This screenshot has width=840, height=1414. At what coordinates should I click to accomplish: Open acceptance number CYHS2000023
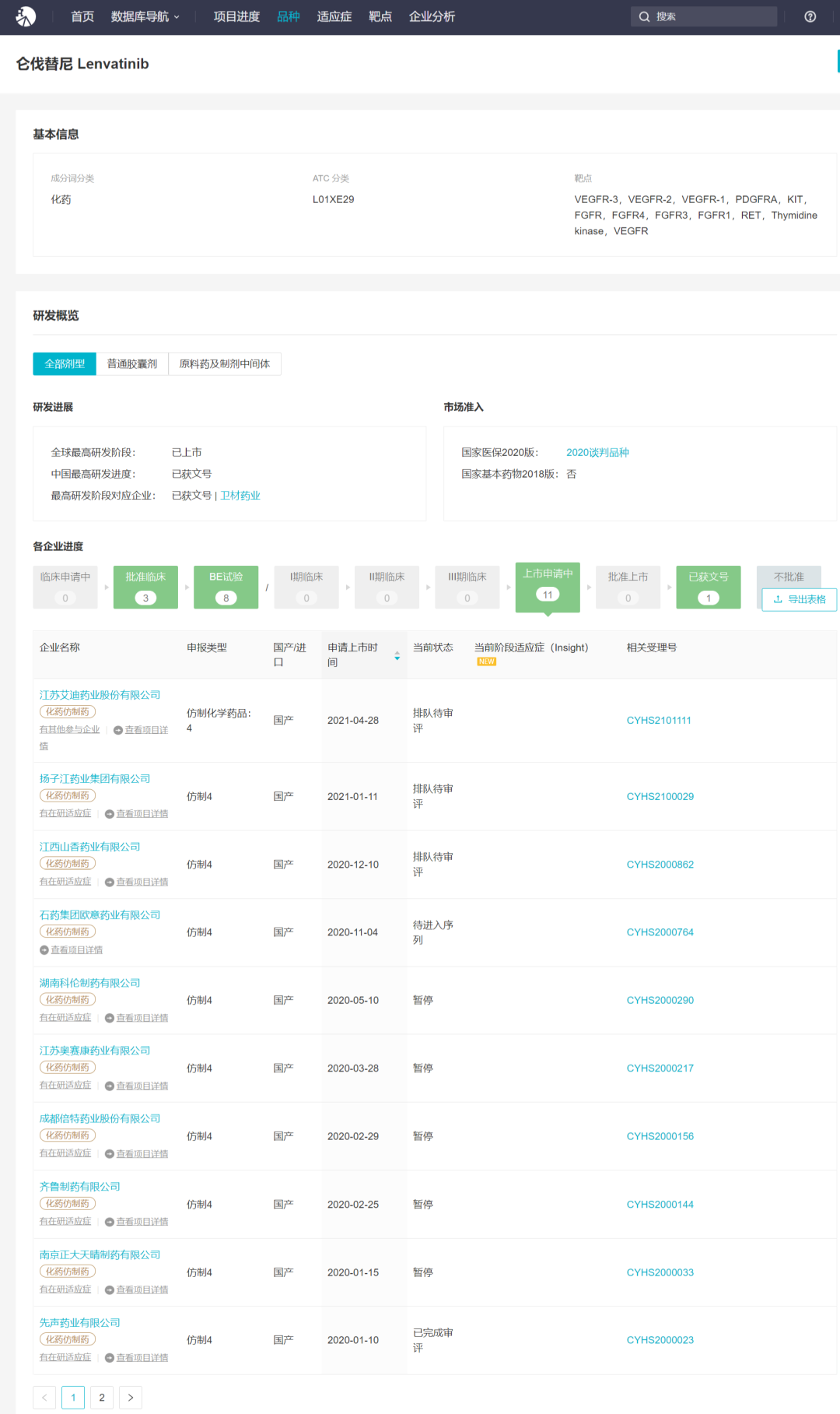click(660, 1340)
